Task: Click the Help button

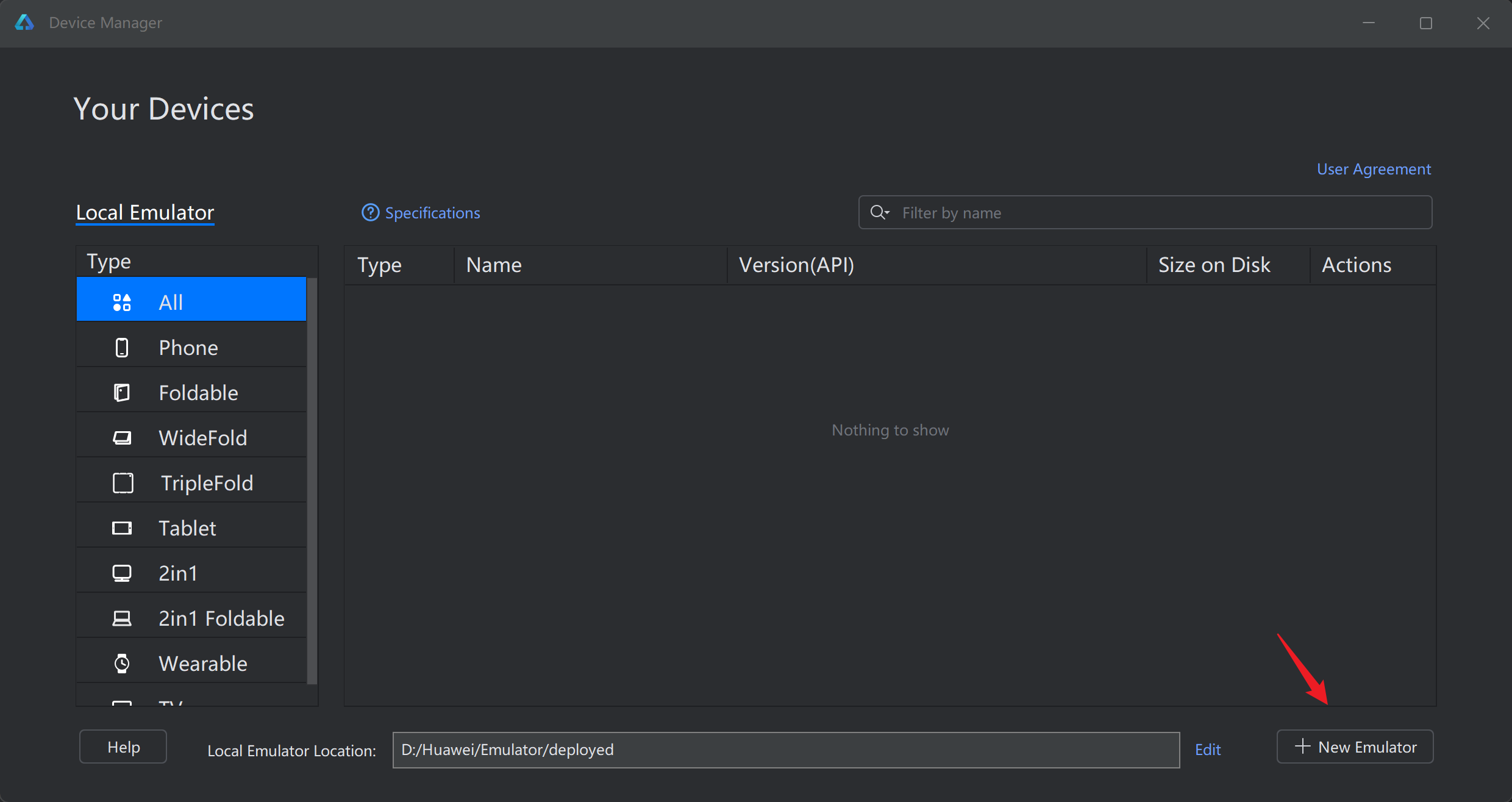Action: [123, 747]
